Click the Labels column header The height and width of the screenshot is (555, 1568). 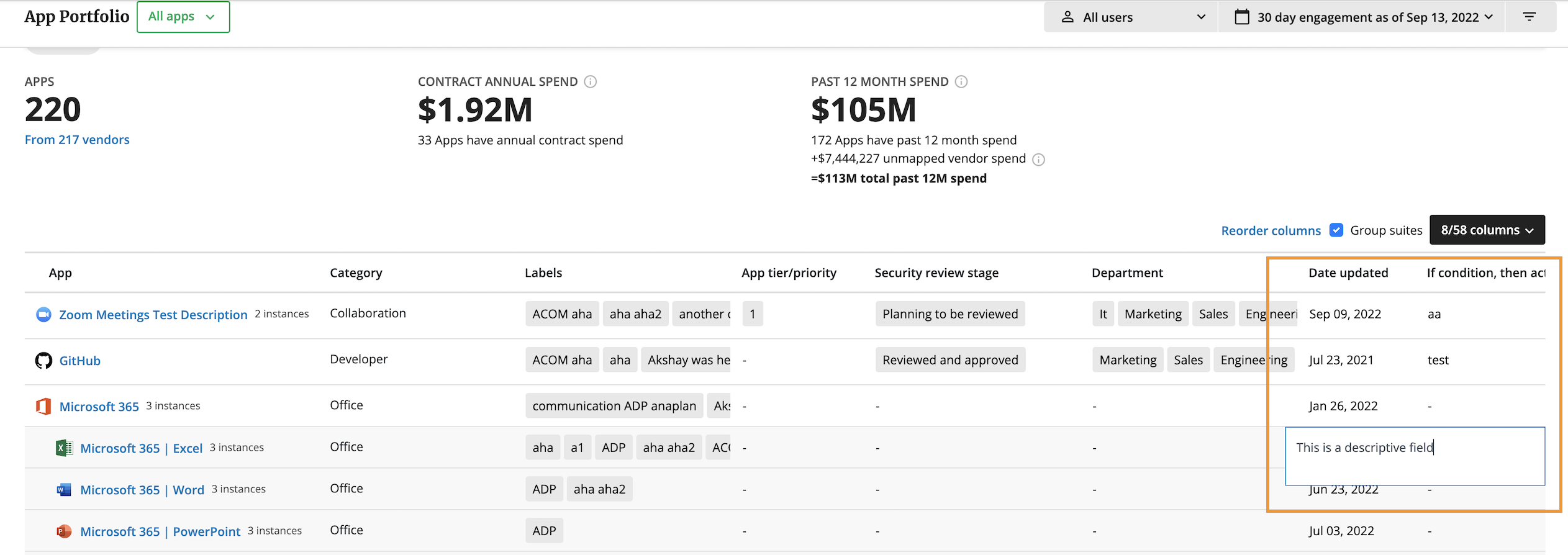[543, 273]
